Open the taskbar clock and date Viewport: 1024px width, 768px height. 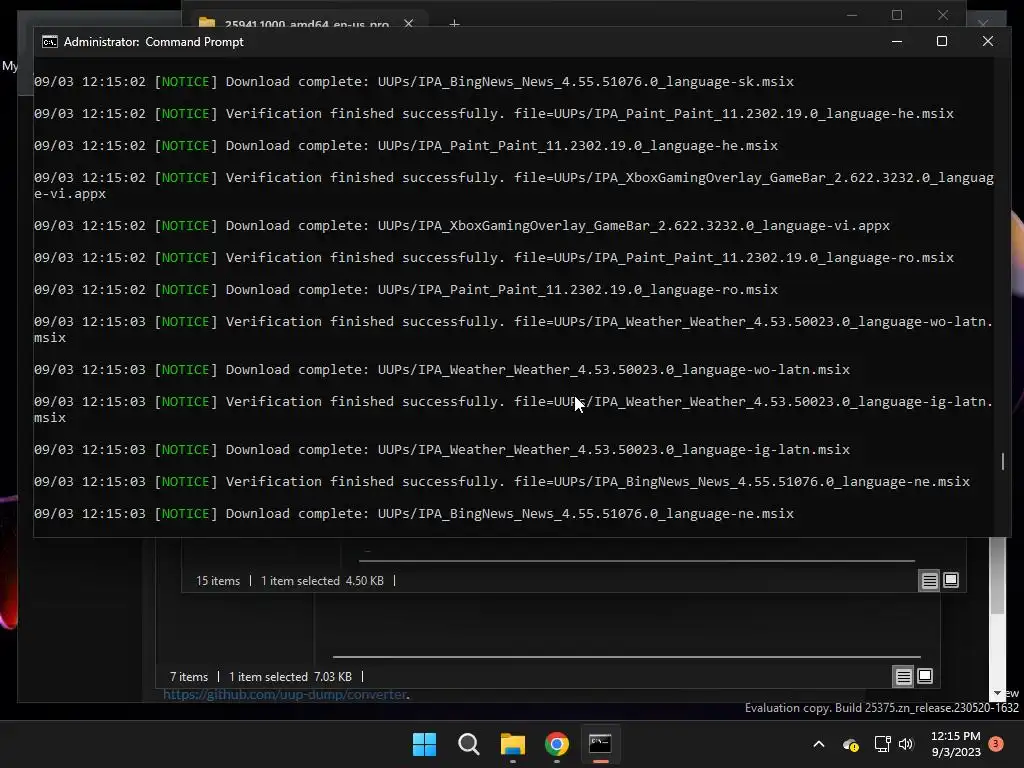click(955, 744)
